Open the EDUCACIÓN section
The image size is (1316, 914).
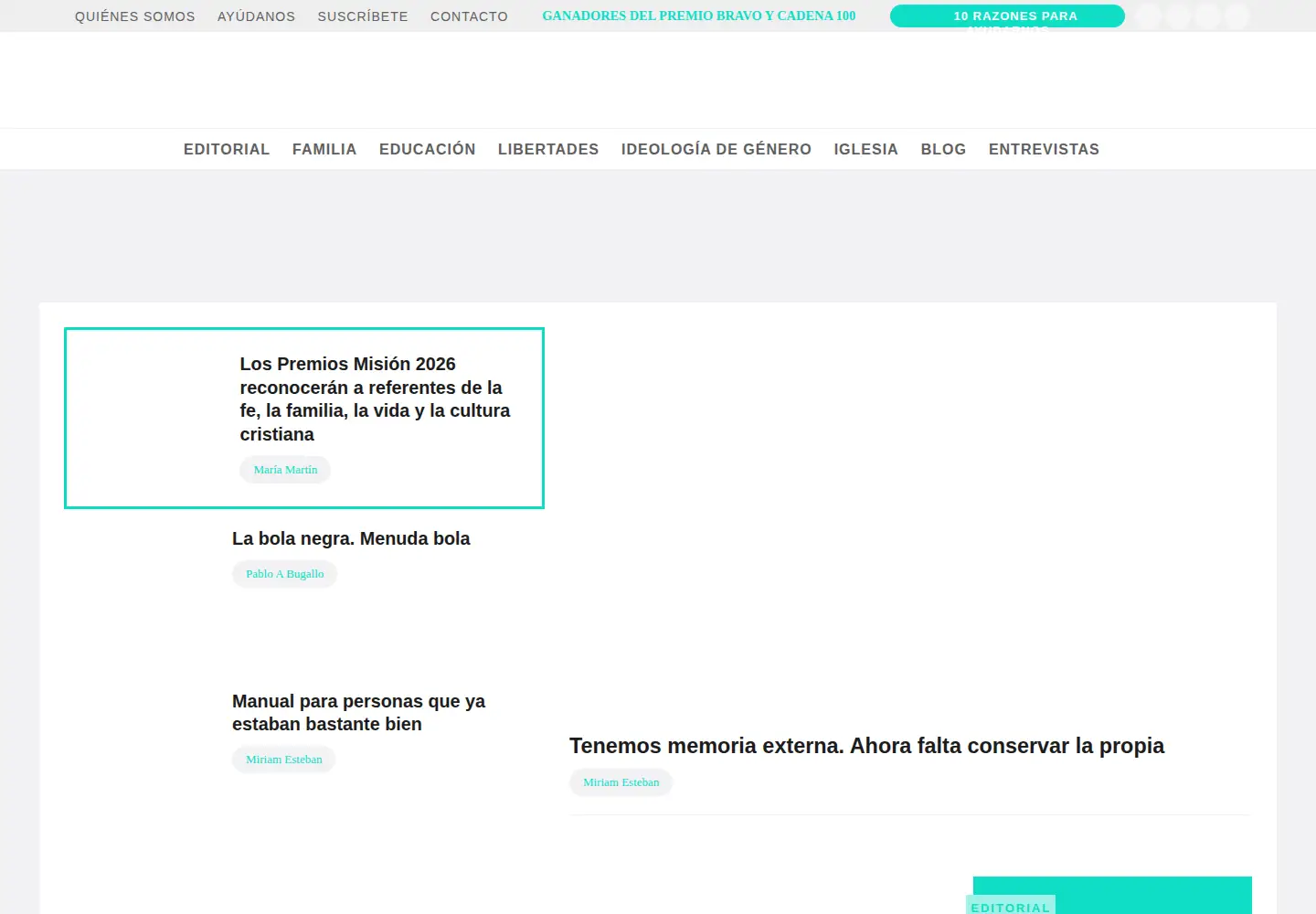point(428,149)
